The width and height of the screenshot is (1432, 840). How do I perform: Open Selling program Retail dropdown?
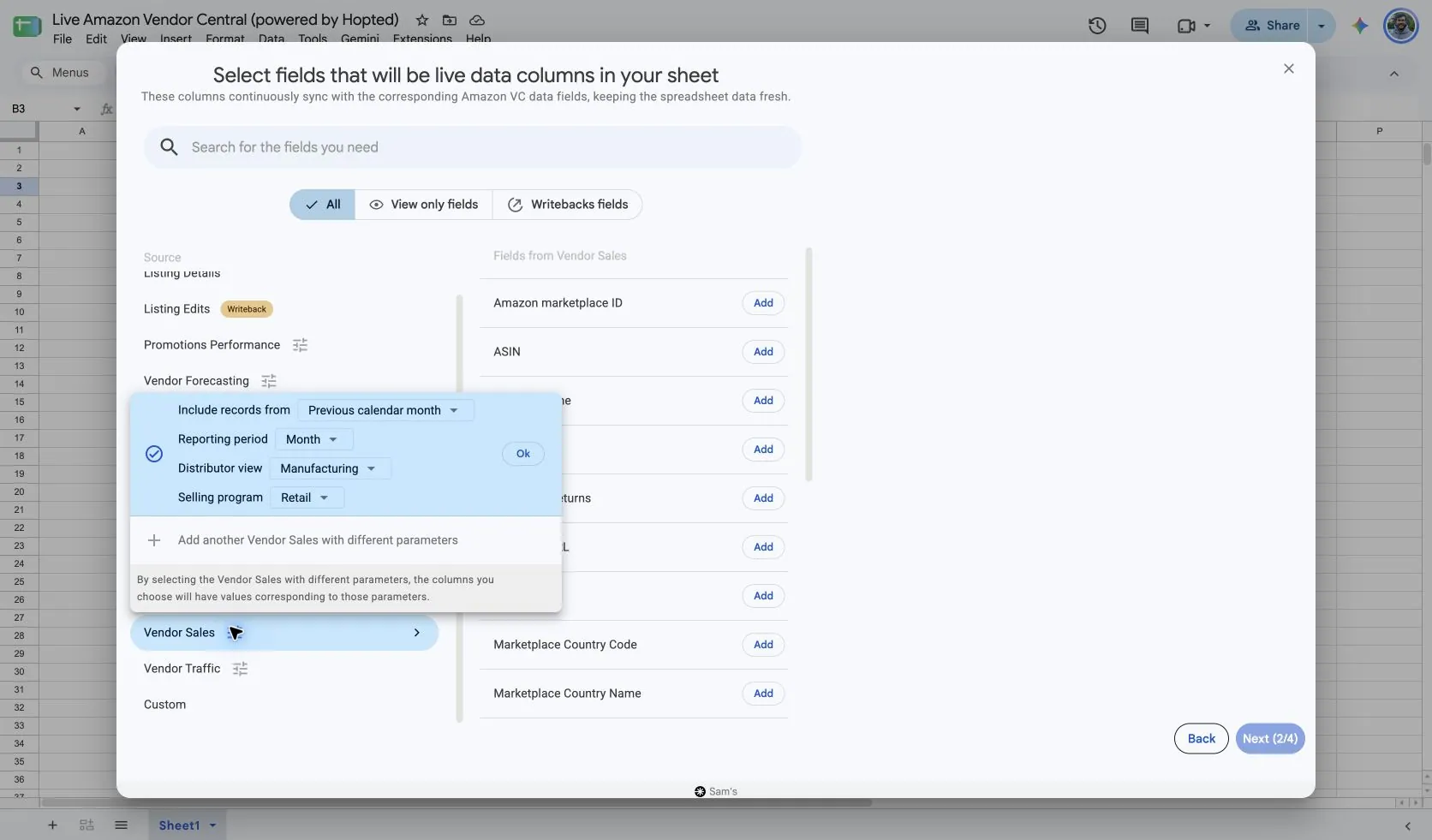point(307,497)
